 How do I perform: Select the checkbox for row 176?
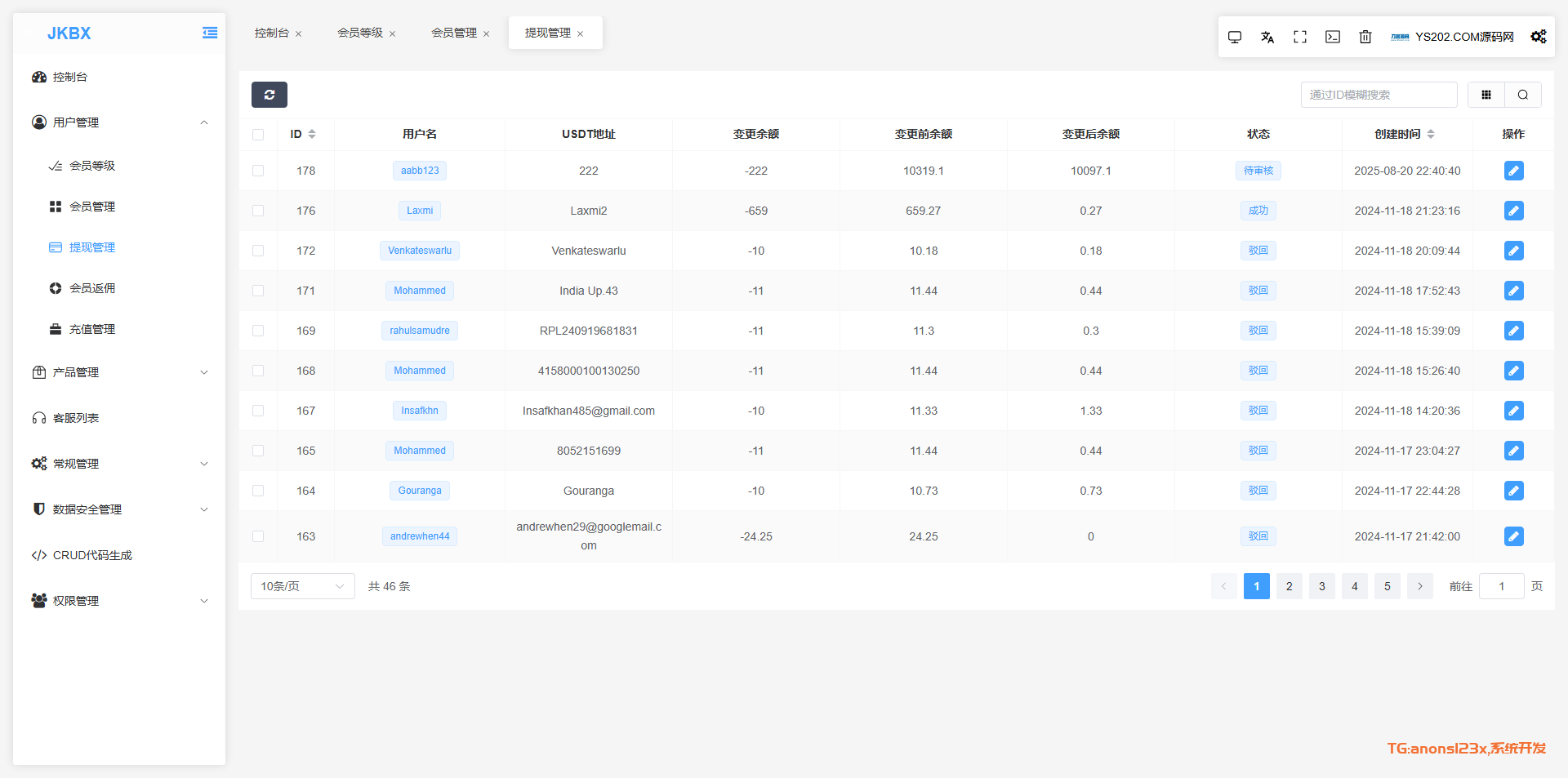[x=258, y=211]
